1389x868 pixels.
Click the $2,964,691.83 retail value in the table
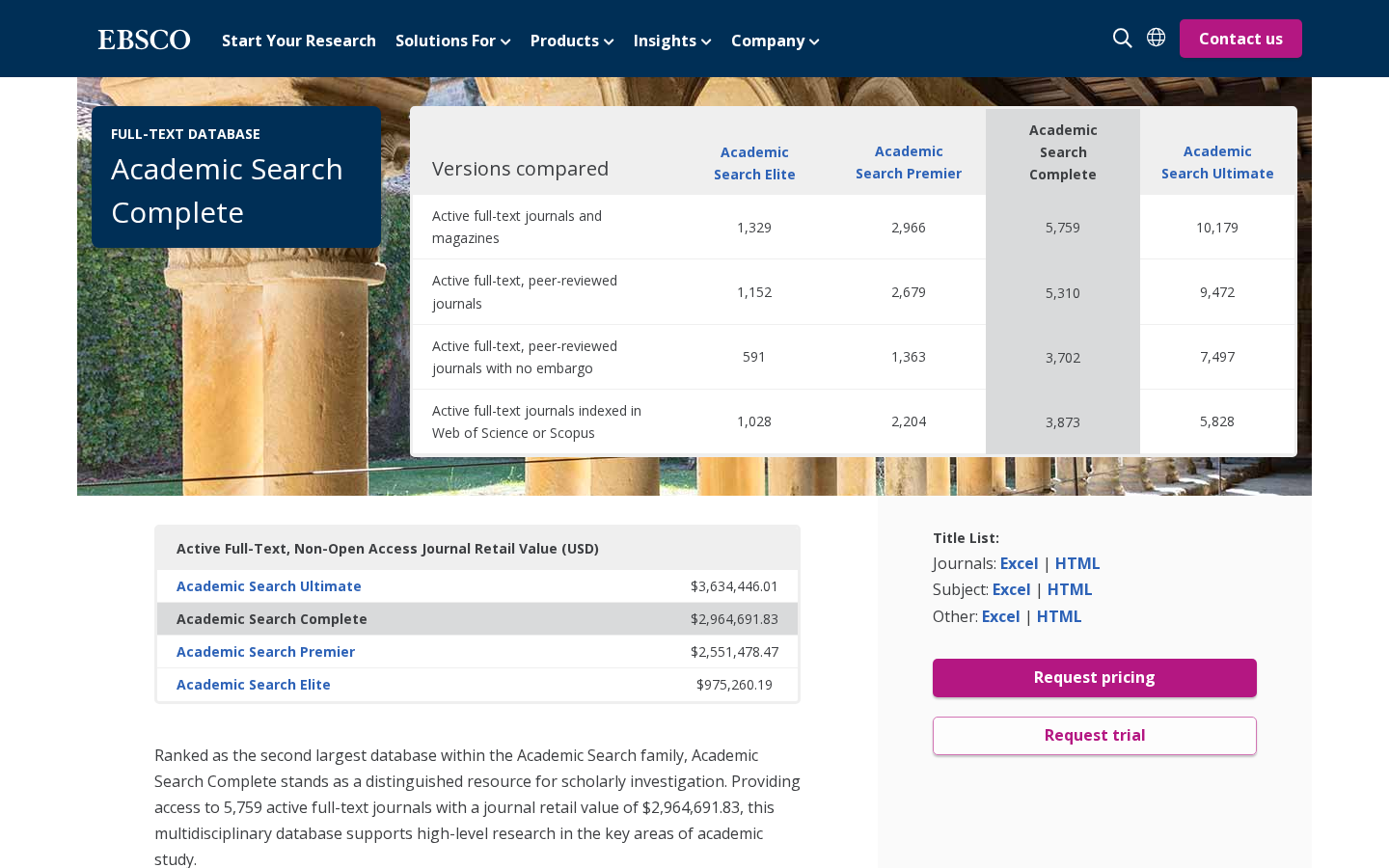click(x=734, y=619)
